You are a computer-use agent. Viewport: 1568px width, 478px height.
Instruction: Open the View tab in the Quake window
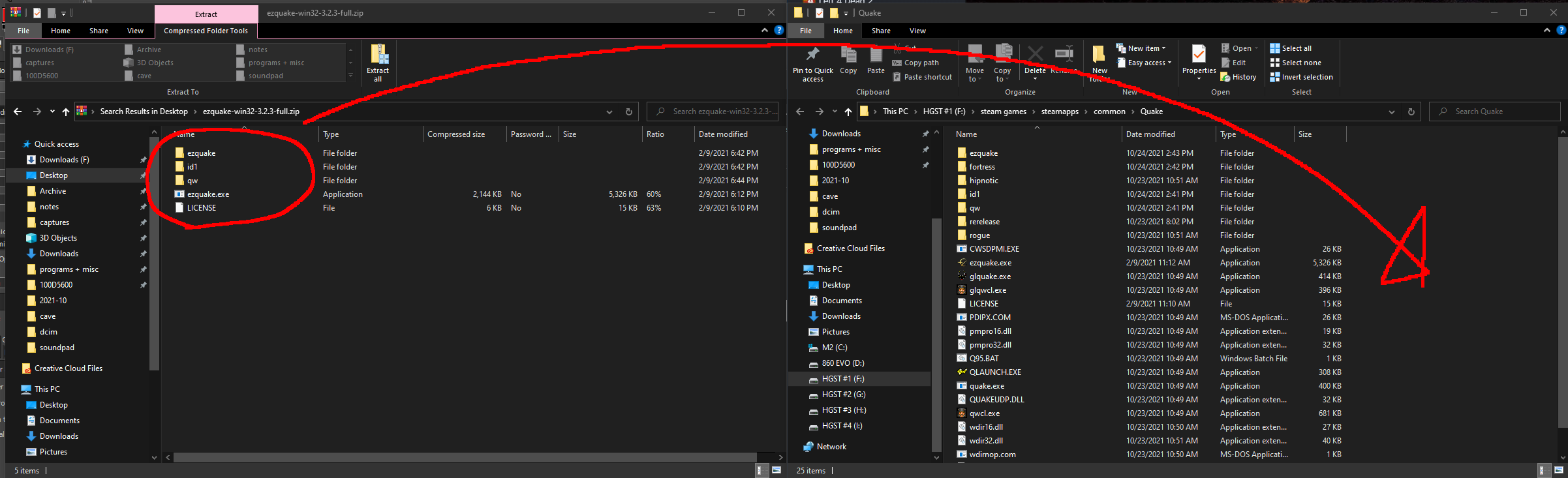917,31
